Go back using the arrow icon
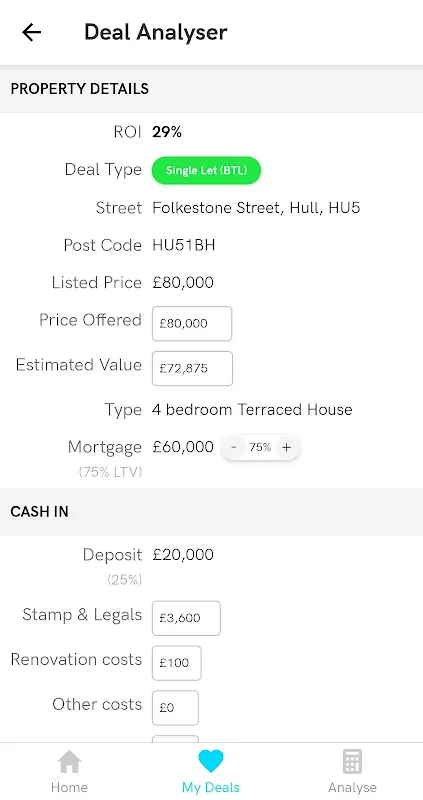 point(32,32)
